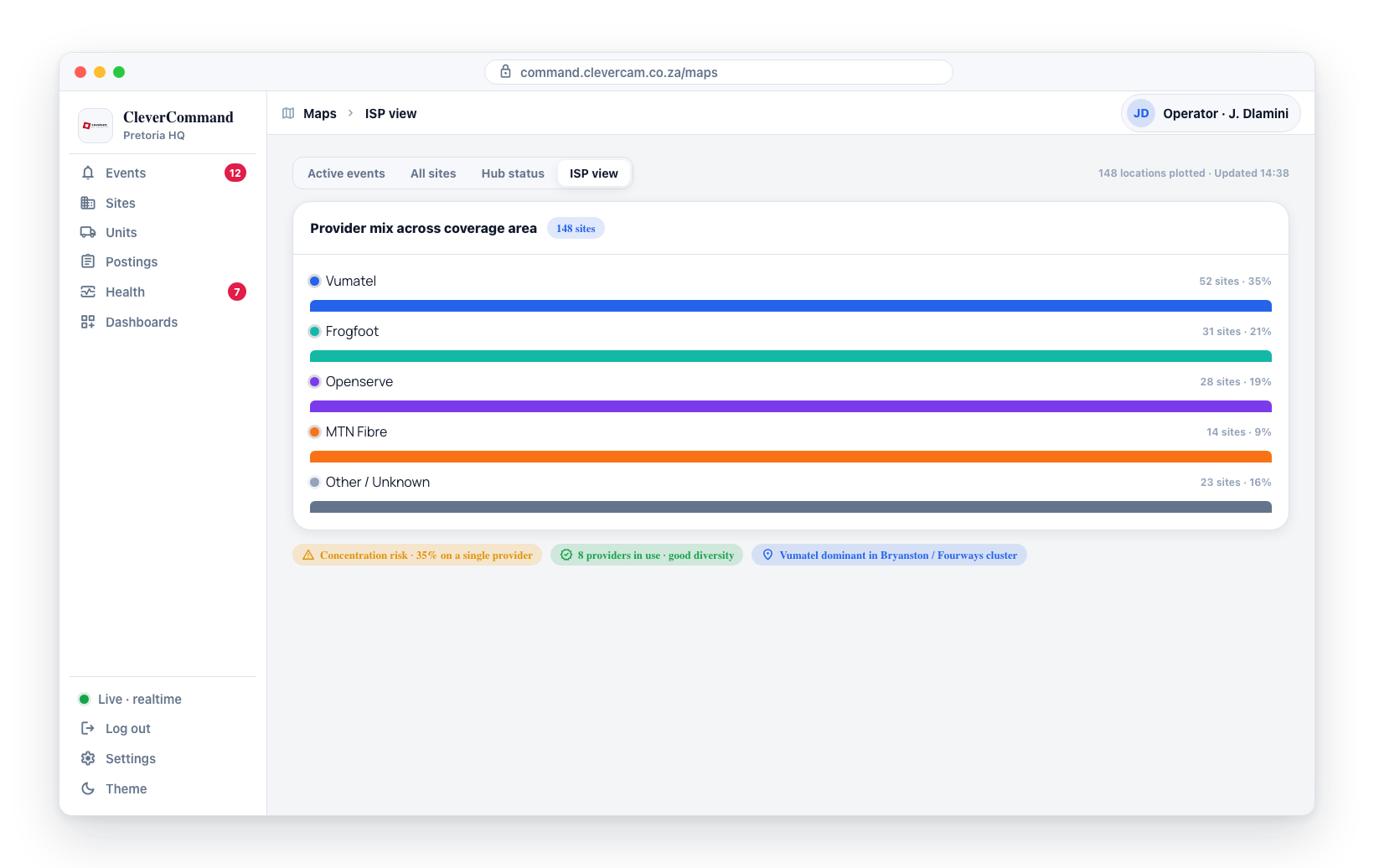Image resolution: width=1374 pixels, height=868 pixels.
Task: Click the 'Live · realtime' status text
Action: (140, 699)
